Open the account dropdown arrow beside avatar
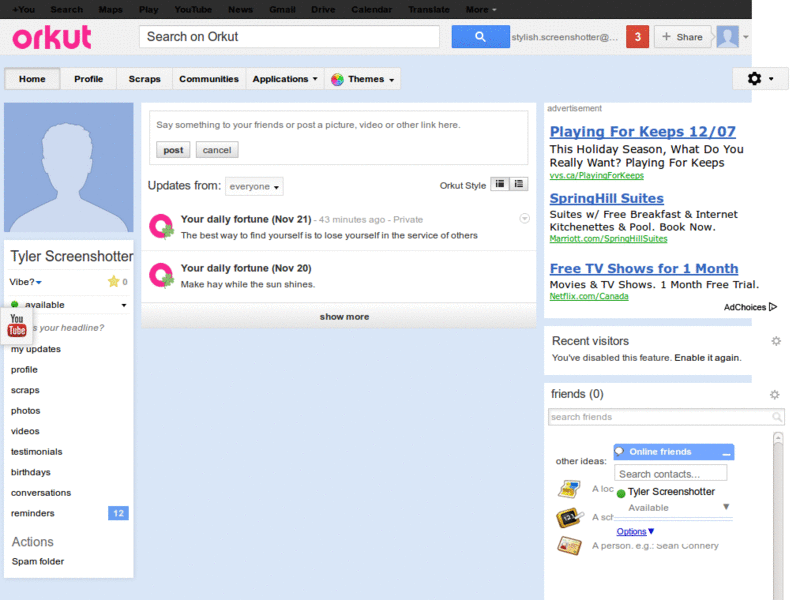The image size is (800, 600). point(745,37)
